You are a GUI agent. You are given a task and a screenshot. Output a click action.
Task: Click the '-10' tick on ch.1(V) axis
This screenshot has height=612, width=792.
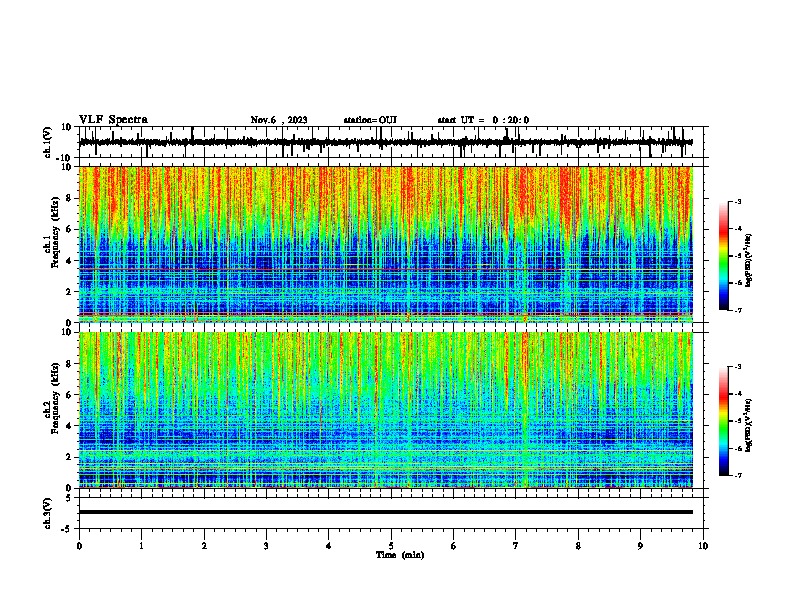65,158
